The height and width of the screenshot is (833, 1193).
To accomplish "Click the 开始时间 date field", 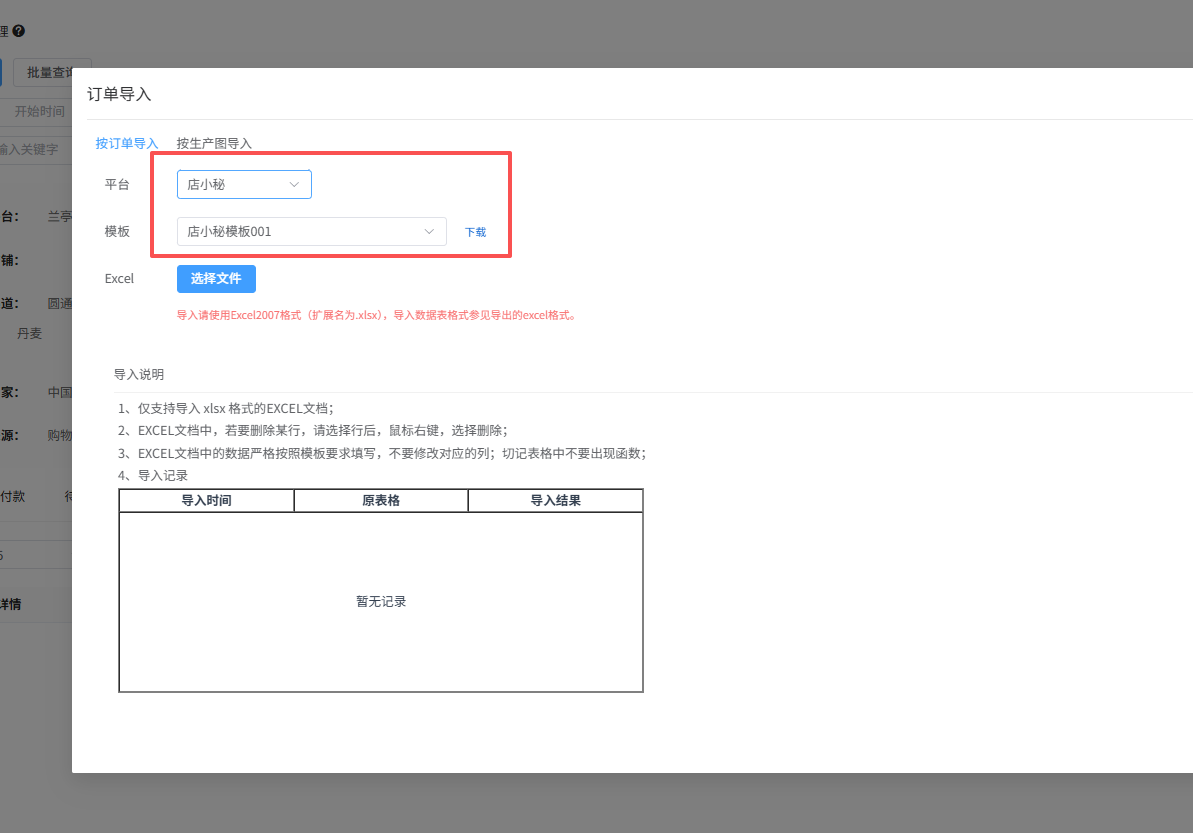I will tap(40, 111).
